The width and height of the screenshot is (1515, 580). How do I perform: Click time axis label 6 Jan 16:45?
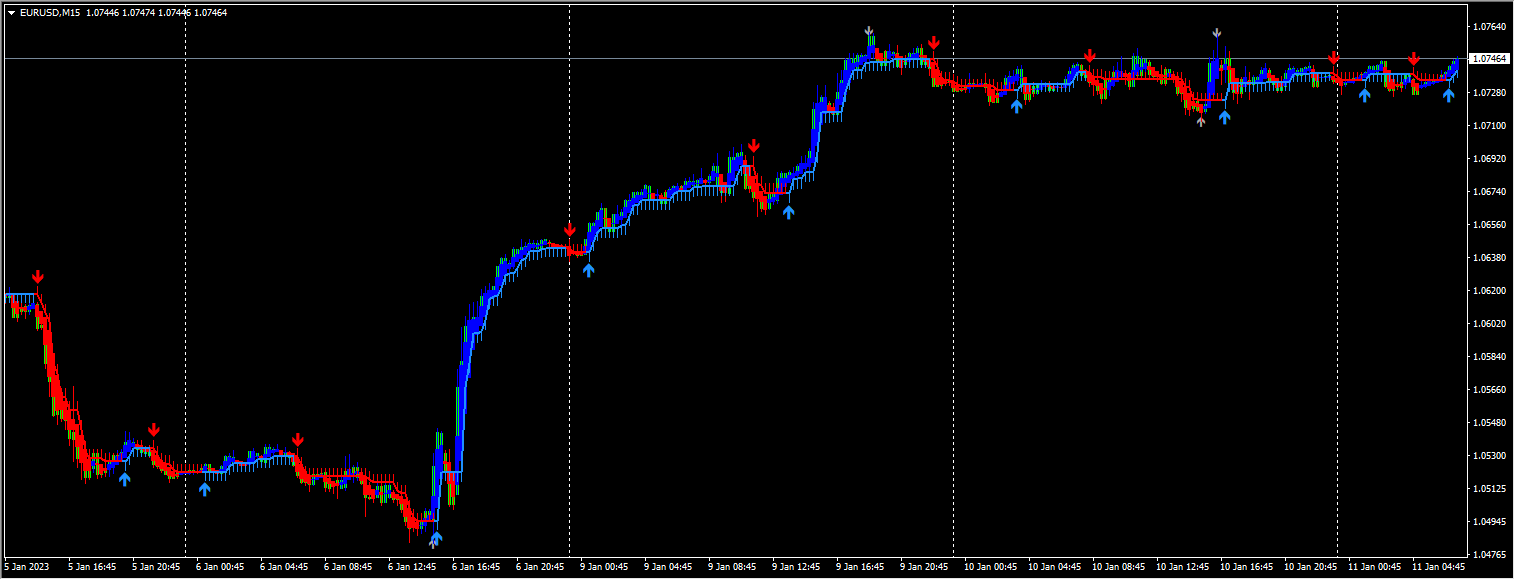point(476,567)
